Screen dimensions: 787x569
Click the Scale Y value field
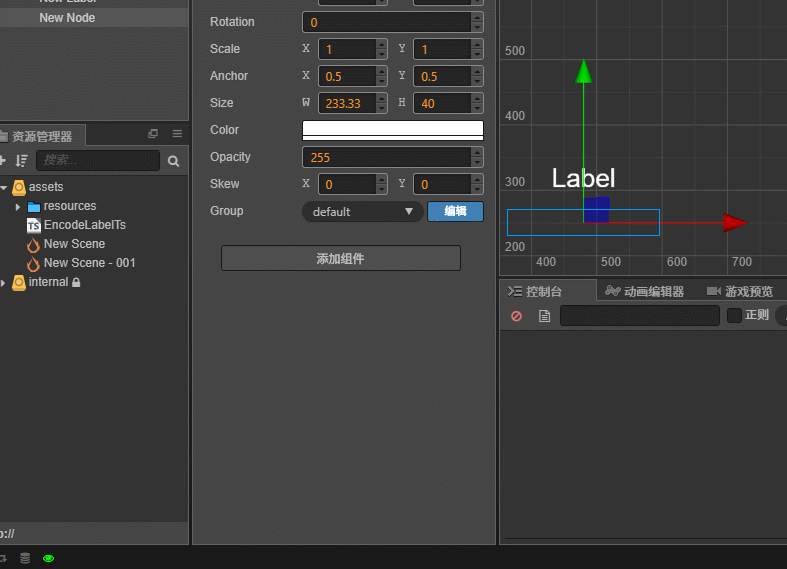[442, 49]
